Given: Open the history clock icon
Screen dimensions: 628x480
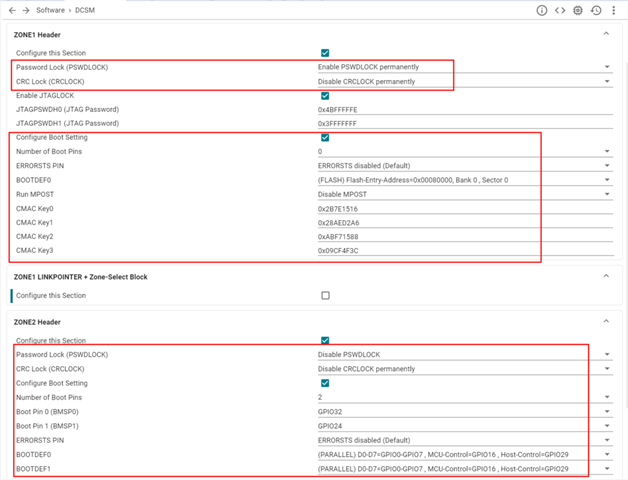Looking at the screenshot, I should (x=597, y=10).
